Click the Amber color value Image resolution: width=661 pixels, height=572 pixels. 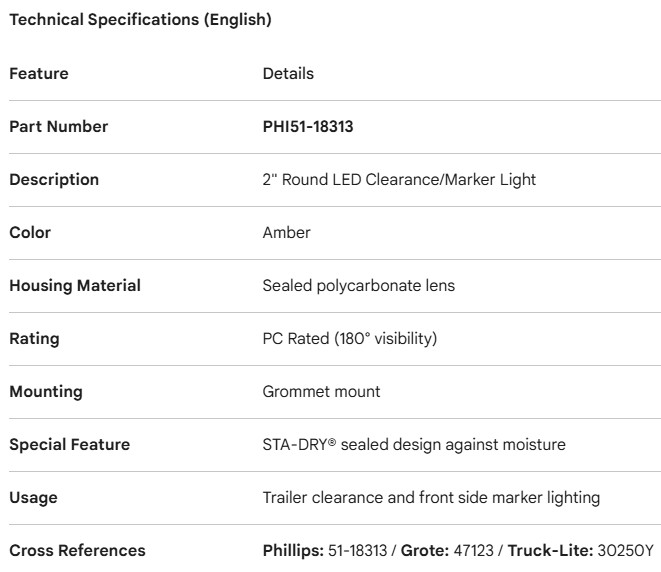pos(286,233)
